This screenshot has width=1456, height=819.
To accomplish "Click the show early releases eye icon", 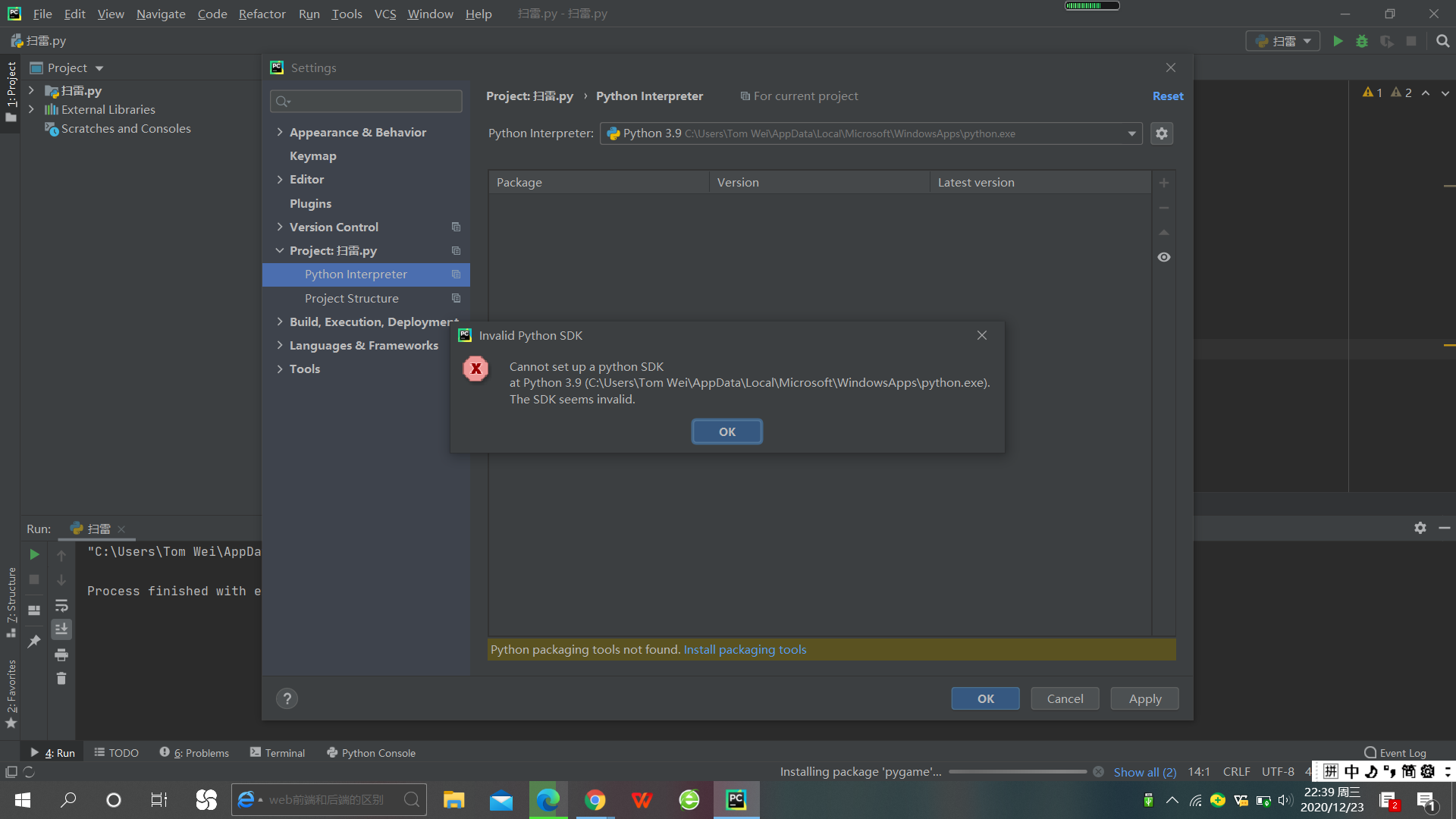I will (x=1164, y=257).
